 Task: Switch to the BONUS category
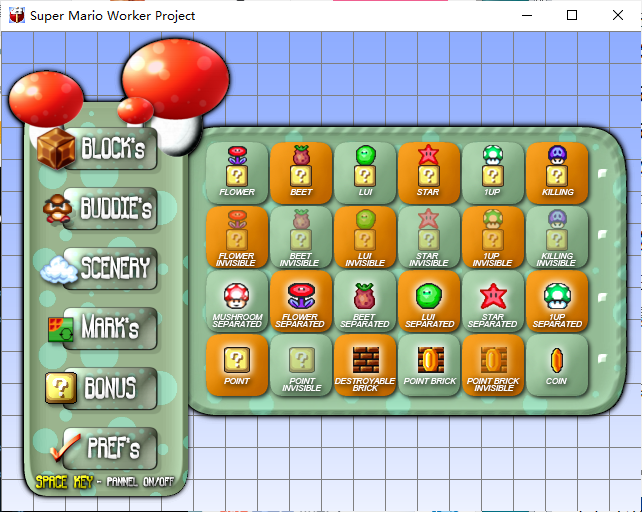[102, 388]
